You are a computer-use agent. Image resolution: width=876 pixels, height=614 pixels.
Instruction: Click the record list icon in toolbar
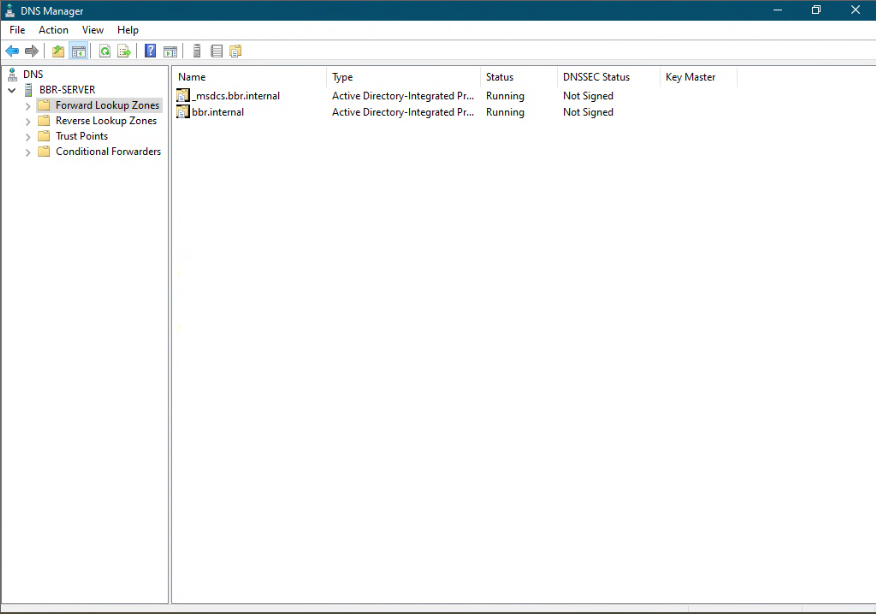[217, 51]
